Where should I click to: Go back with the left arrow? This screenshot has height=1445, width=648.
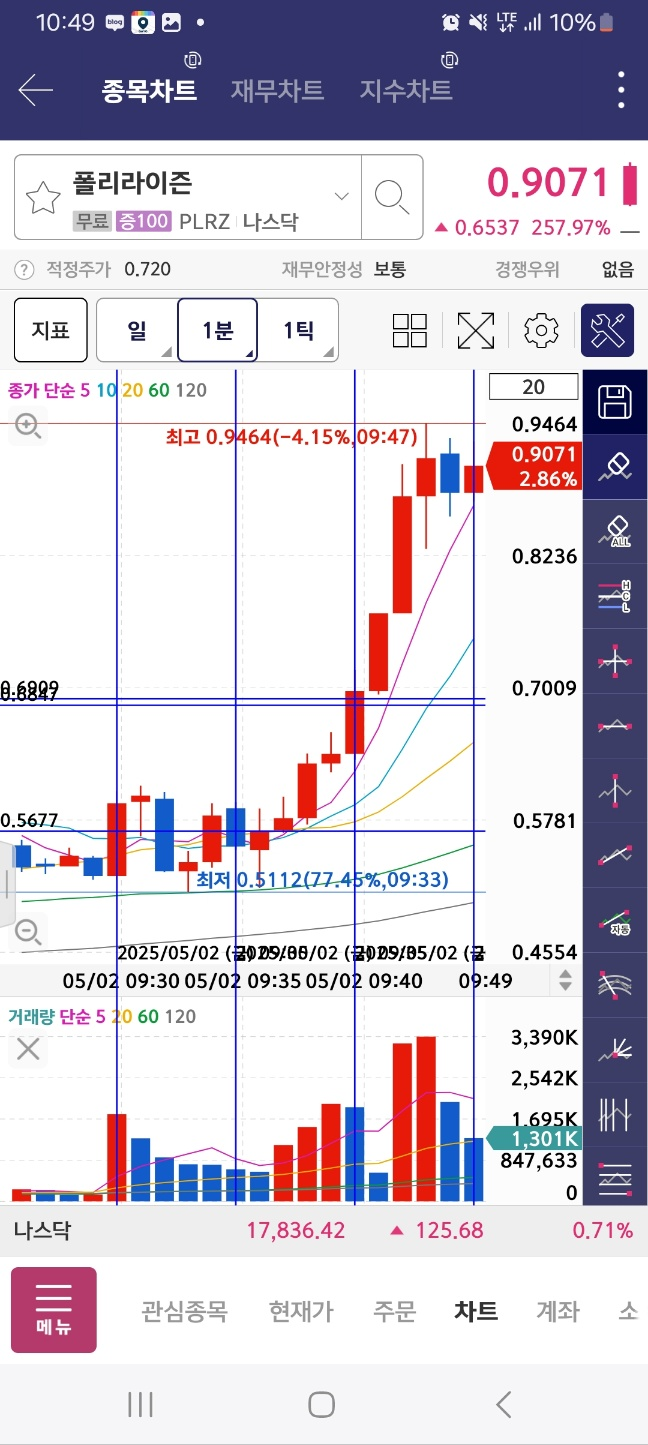[x=35, y=91]
